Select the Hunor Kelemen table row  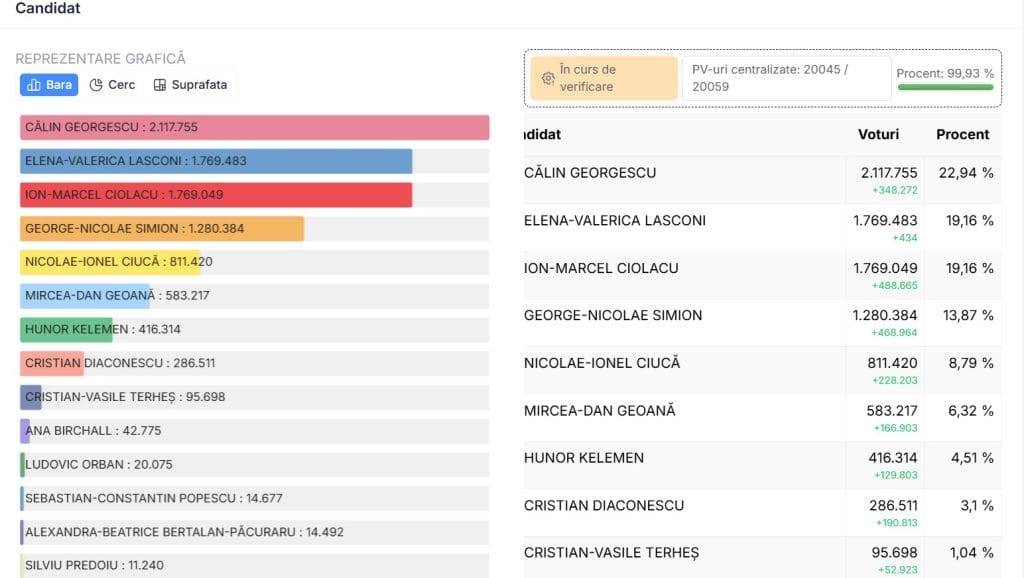[x=760, y=465]
